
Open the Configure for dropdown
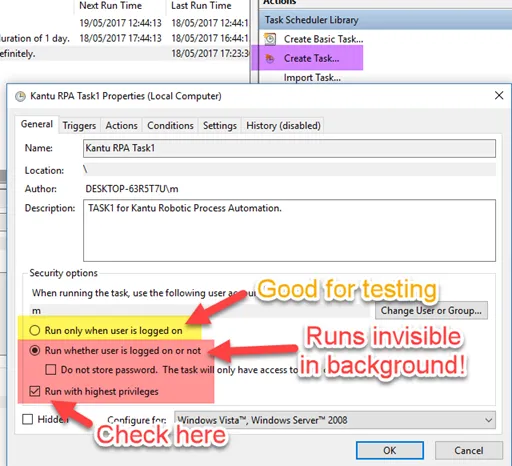(335, 420)
